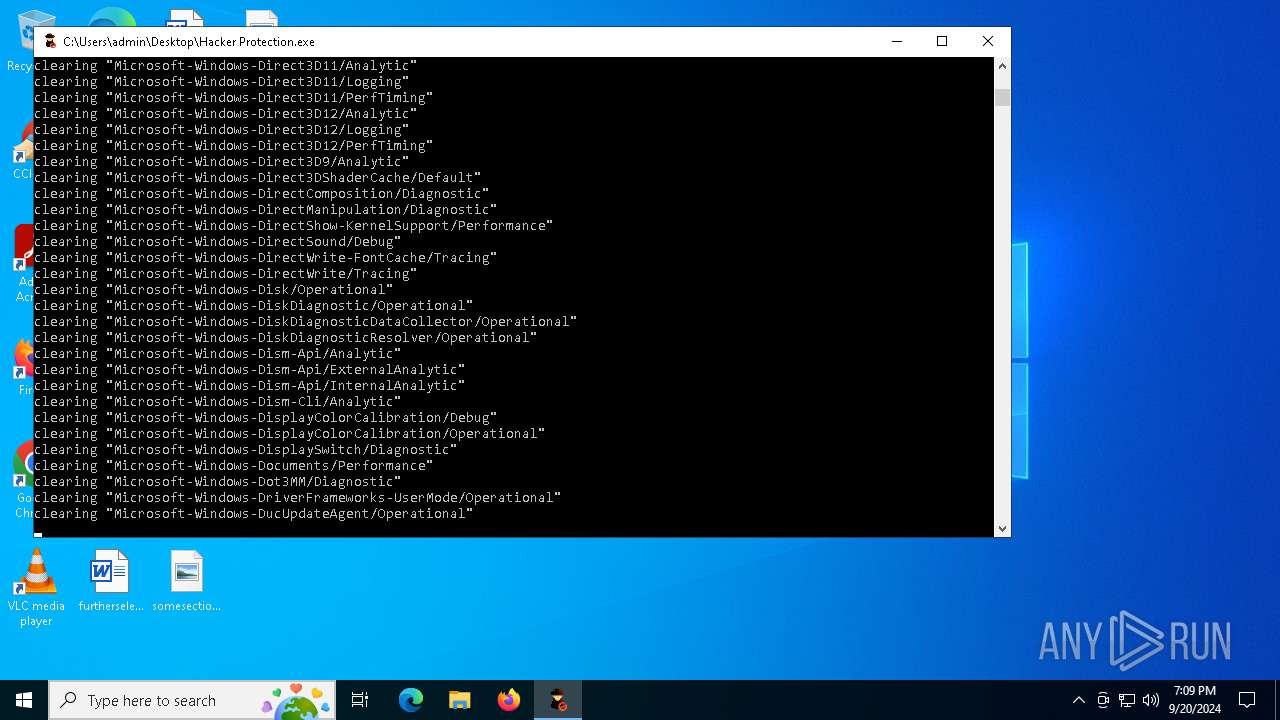Close the Hacker Protection console window
The image size is (1280, 720).
988,41
